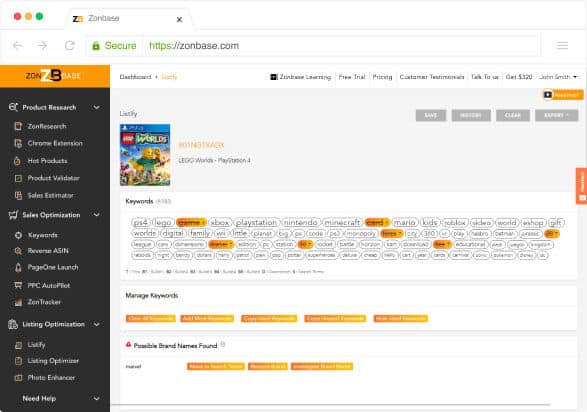Select the Product Validator icon
Viewport: 587px width, 412px height.
coord(18,178)
